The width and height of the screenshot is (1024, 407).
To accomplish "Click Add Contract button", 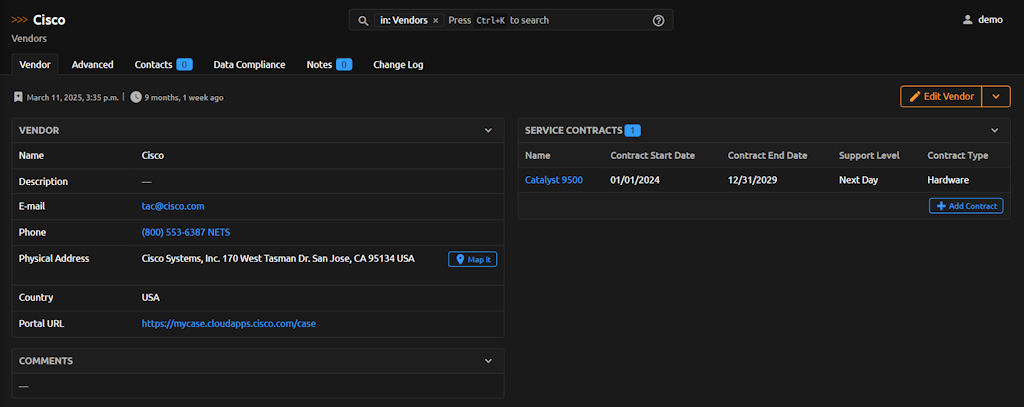I will [x=965, y=206].
